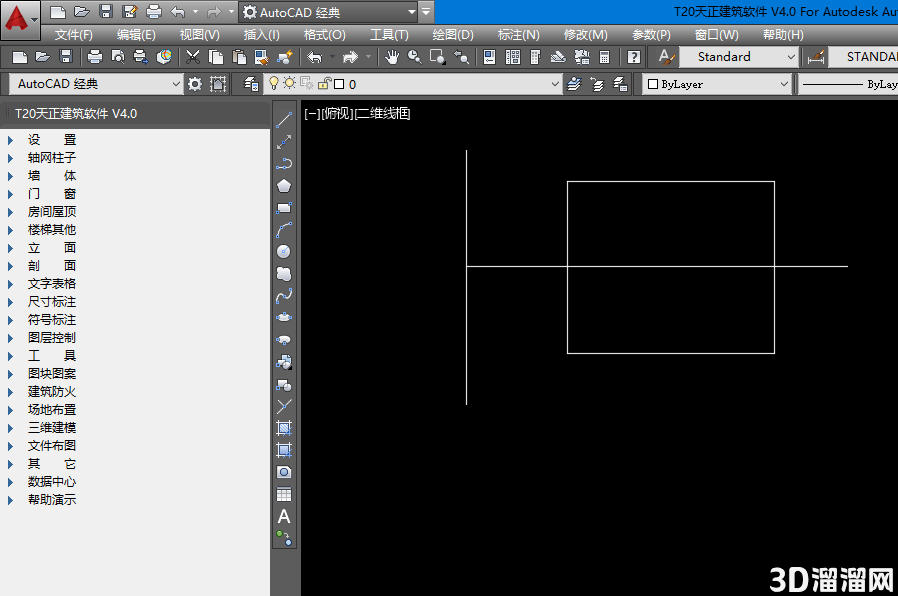Open the QuickCalc calculator icon

pos(604,57)
